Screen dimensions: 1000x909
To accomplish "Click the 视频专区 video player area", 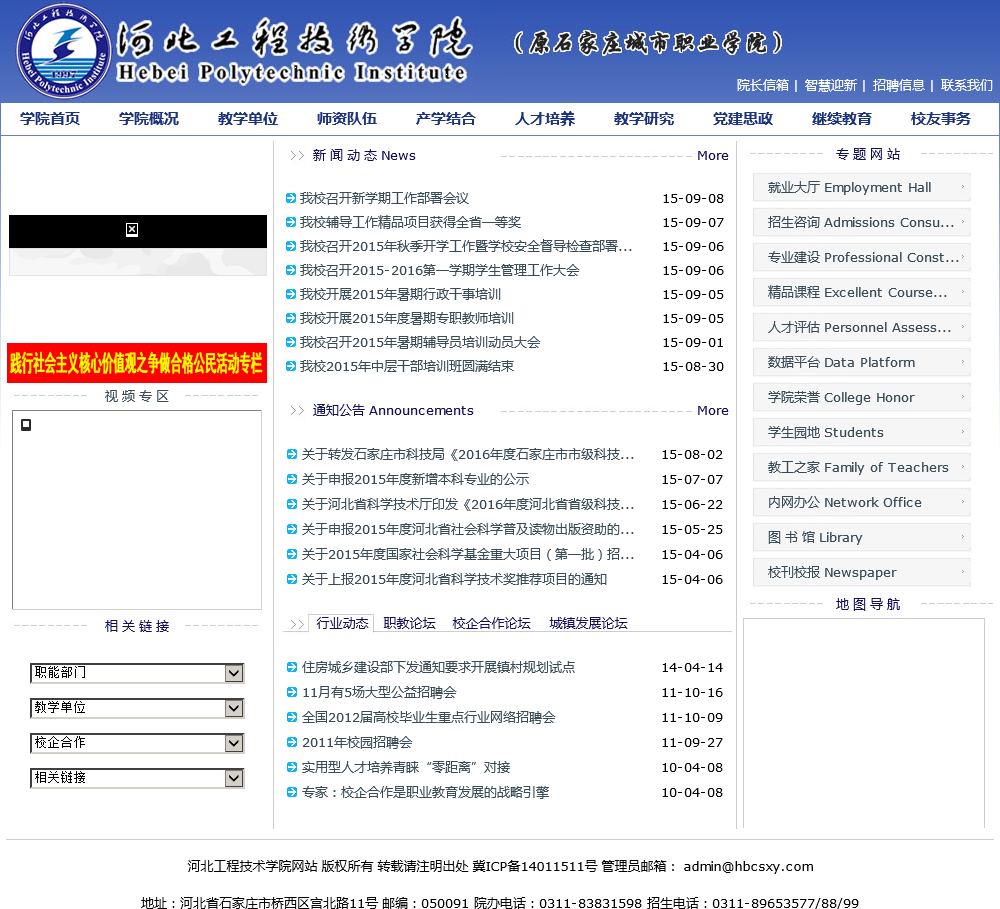I will coord(137,510).
